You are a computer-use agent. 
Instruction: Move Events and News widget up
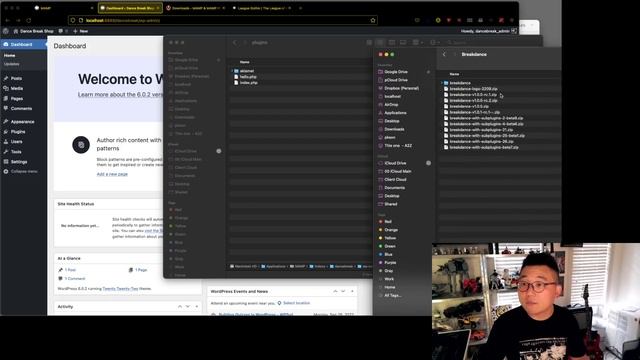pos(336,291)
